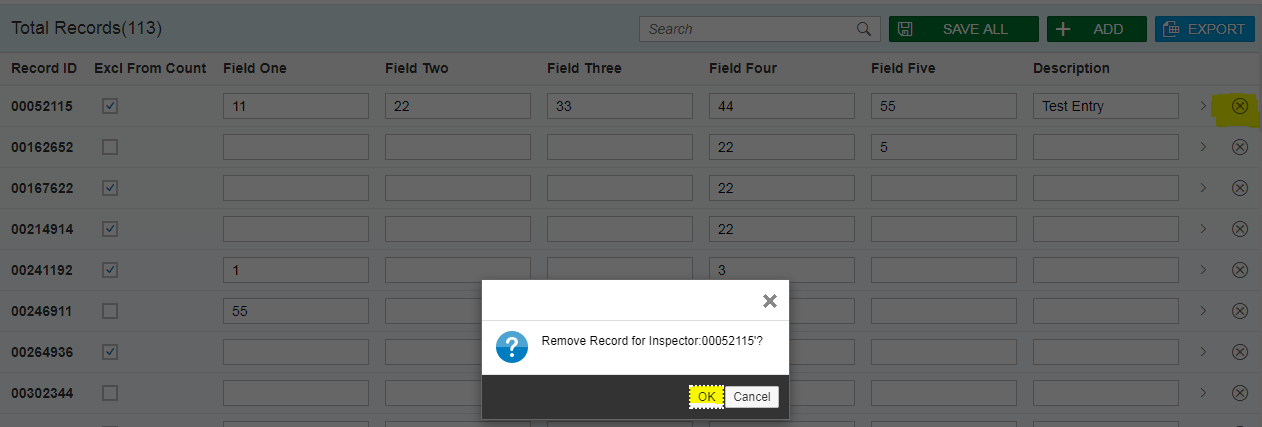Expand row 00162652 using the chevron
The height and width of the screenshot is (427, 1262).
point(1203,147)
